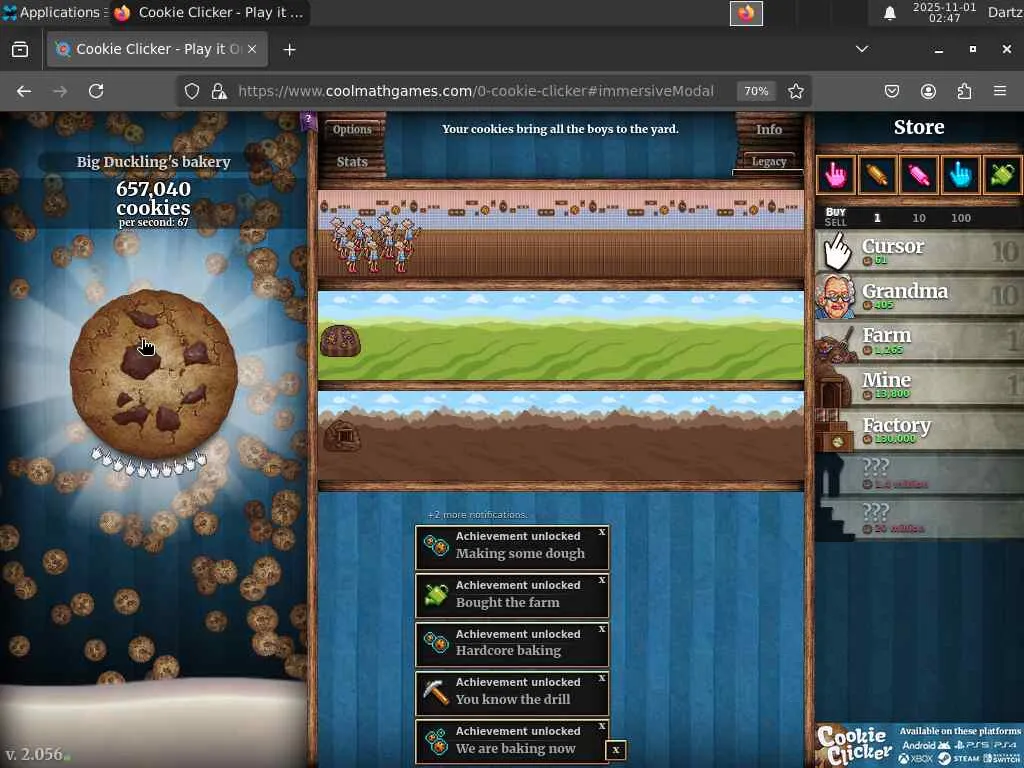
Task: Click the mine shaft entrance icon
Action: (342, 436)
